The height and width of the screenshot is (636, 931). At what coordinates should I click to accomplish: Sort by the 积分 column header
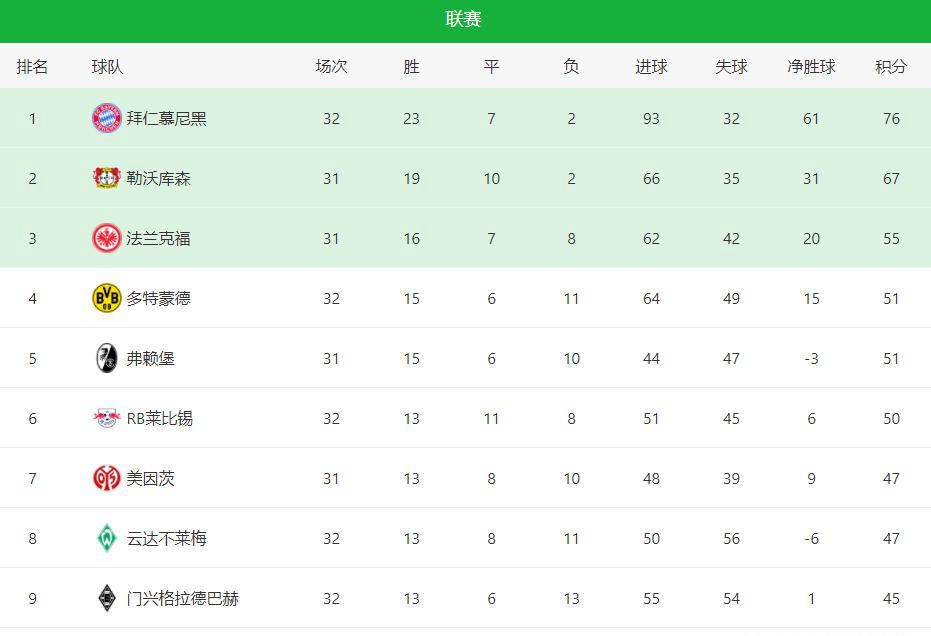tap(891, 67)
